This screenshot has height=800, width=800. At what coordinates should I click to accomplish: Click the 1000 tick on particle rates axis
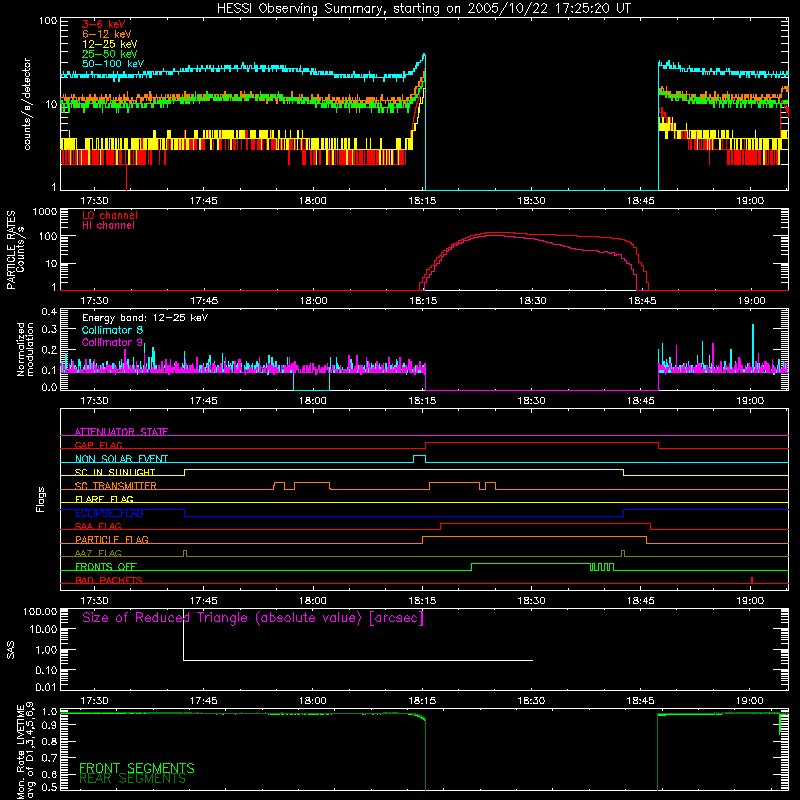[44, 211]
